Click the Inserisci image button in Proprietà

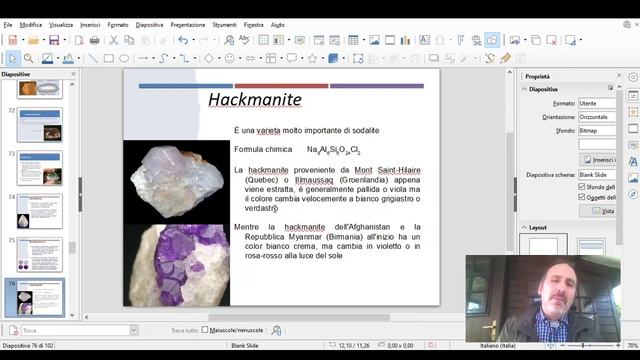coord(598,160)
